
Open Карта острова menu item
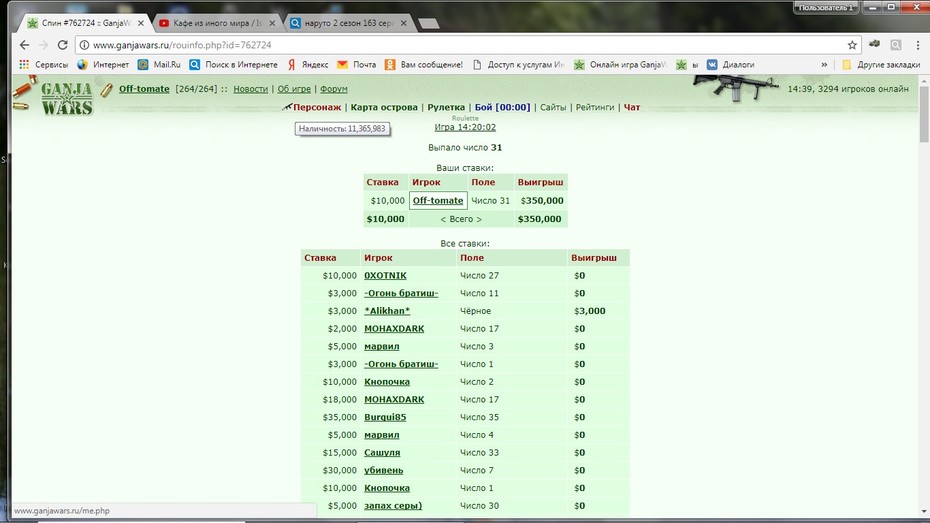384,107
